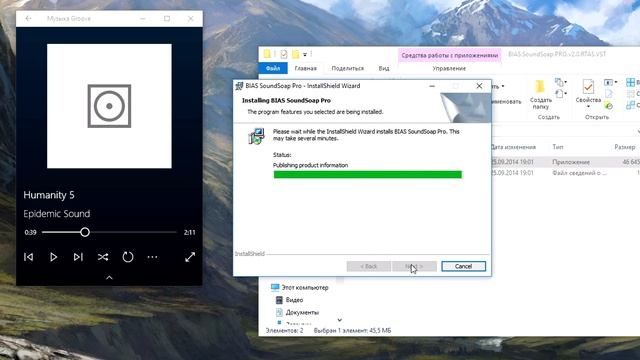640x360 pixels.
Task: Click the select none icon in ribbon
Action: pyautogui.click(x=631, y=94)
